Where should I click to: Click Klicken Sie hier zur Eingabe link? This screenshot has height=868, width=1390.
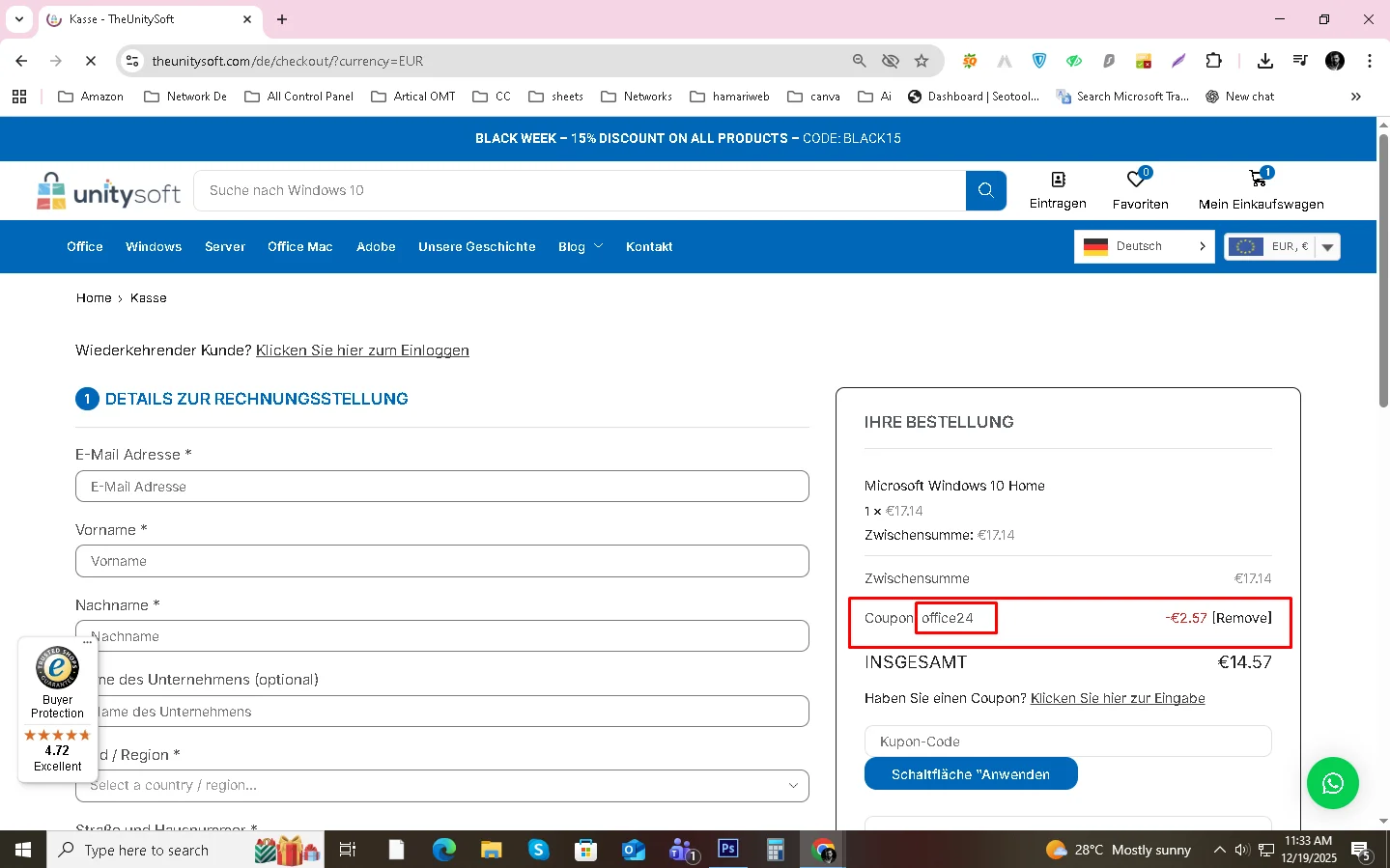pyautogui.click(x=1118, y=698)
